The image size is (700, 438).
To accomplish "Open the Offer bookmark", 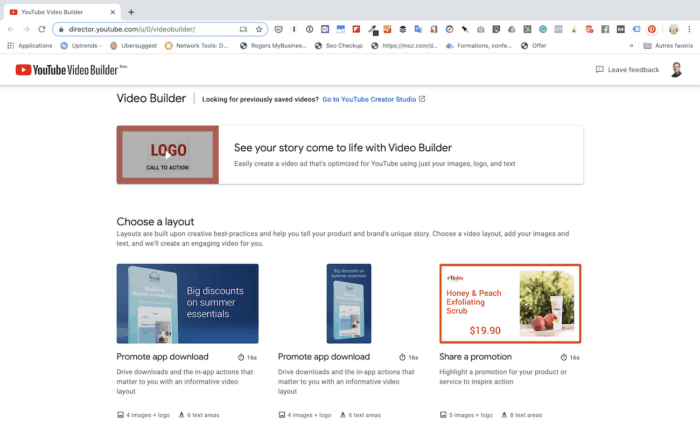I will pos(533,46).
